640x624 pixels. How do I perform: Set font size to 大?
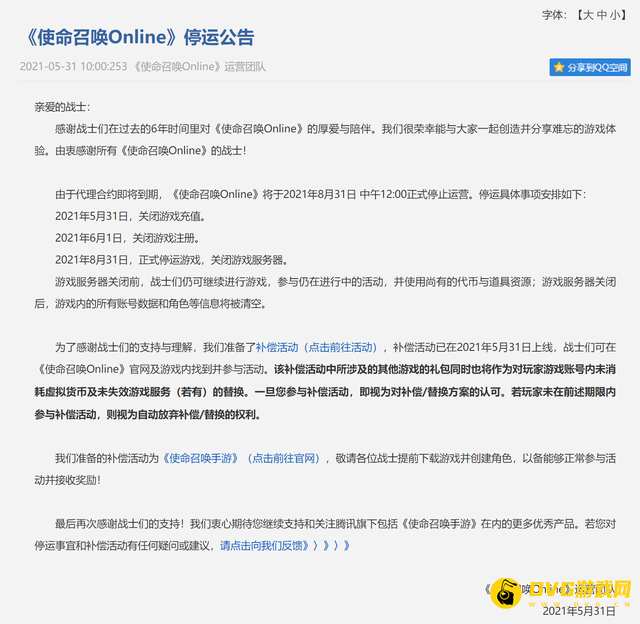588,15
